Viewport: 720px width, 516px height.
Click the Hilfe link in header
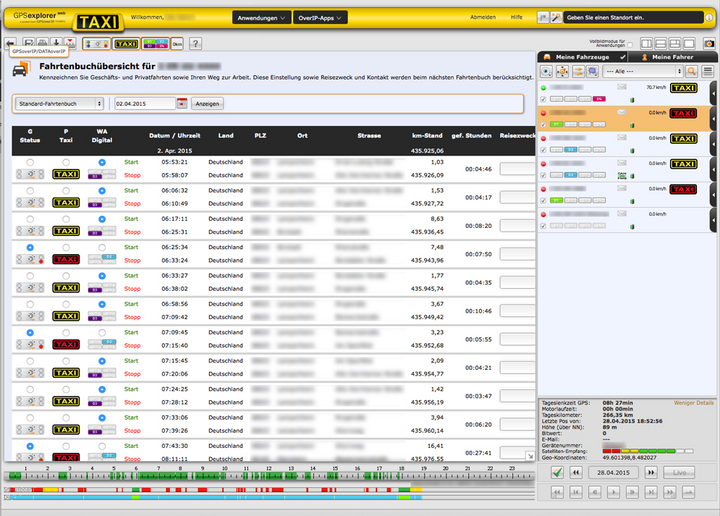pyautogui.click(x=517, y=17)
